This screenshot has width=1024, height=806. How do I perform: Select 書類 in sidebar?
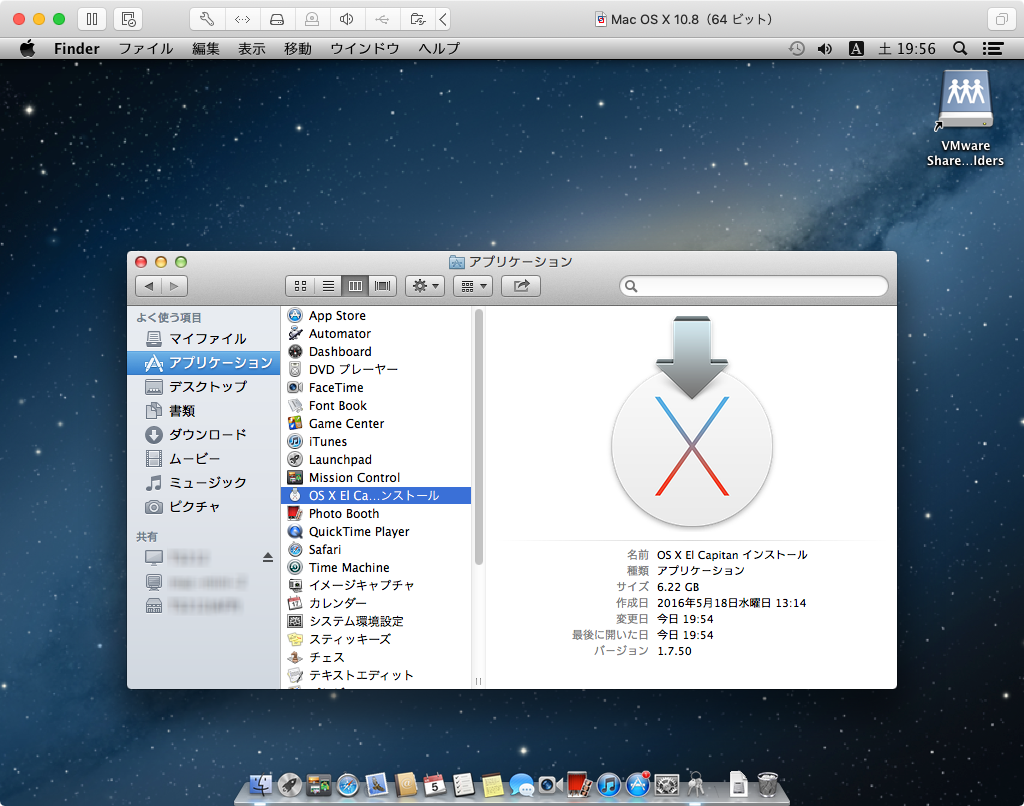click(x=204, y=411)
